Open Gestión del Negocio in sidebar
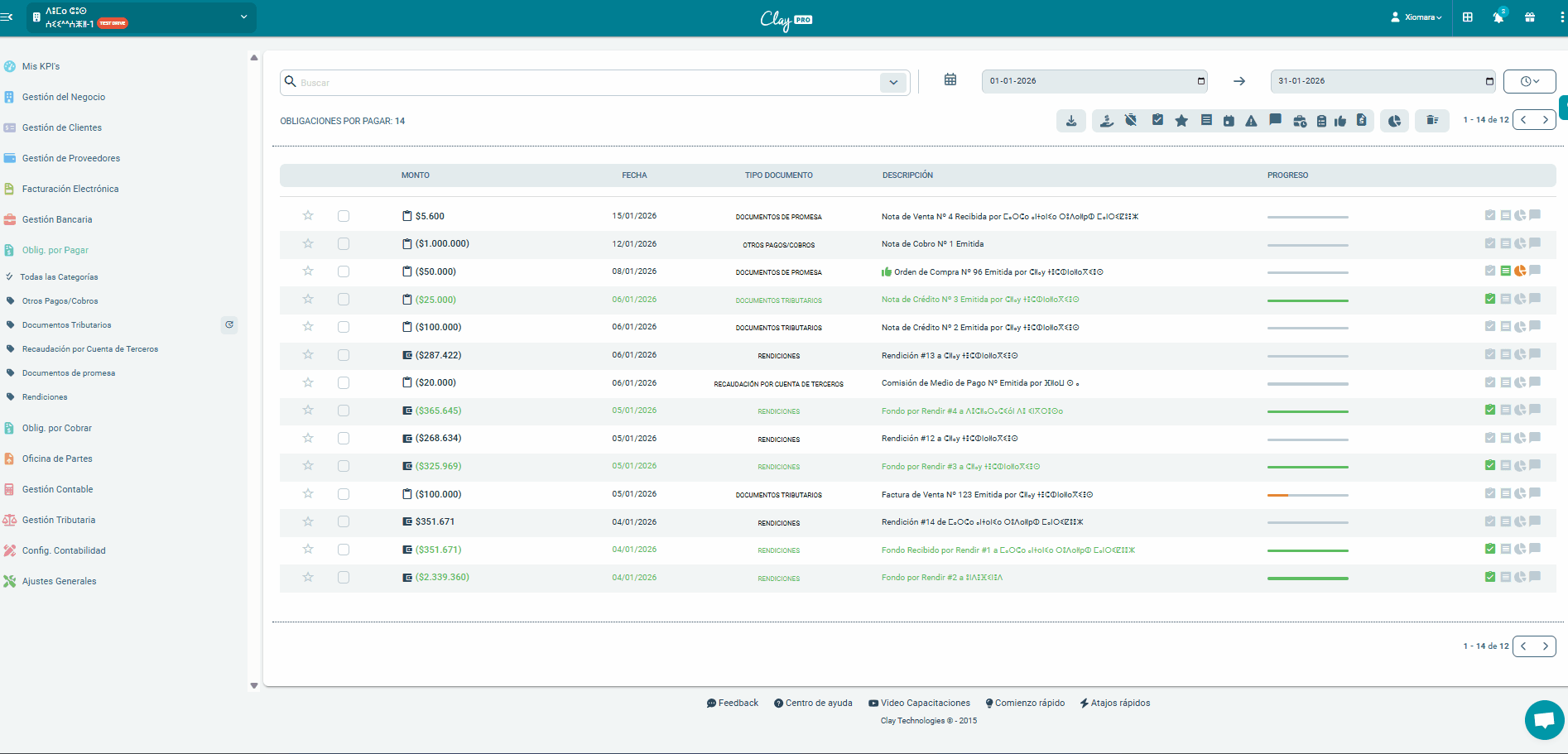Viewport: 1568px width, 754px height. click(63, 97)
